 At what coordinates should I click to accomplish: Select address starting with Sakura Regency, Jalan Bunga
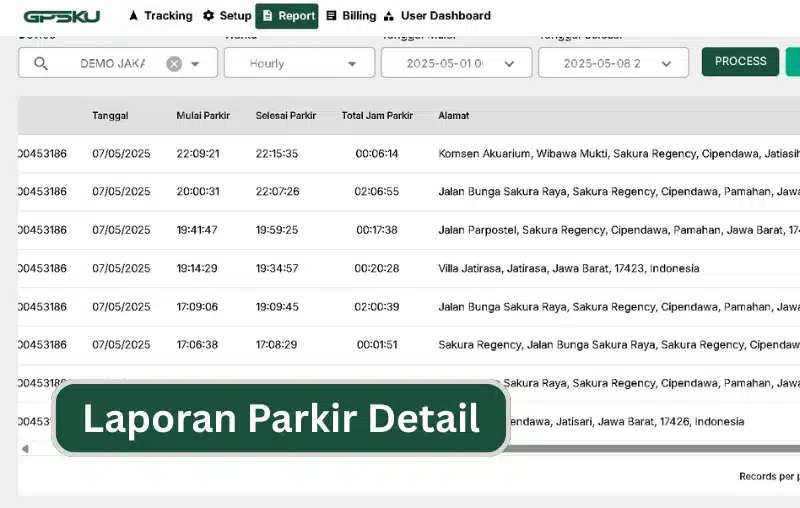click(x=619, y=345)
